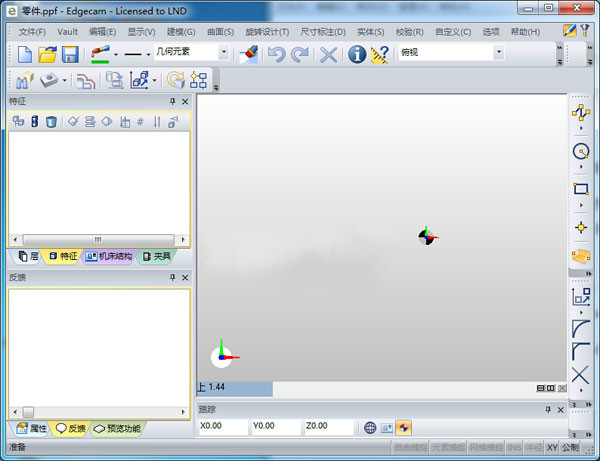Pin the 特征 panel with pushpin
The height and width of the screenshot is (461, 600).
pyautogui.click(x=172, y=102)
